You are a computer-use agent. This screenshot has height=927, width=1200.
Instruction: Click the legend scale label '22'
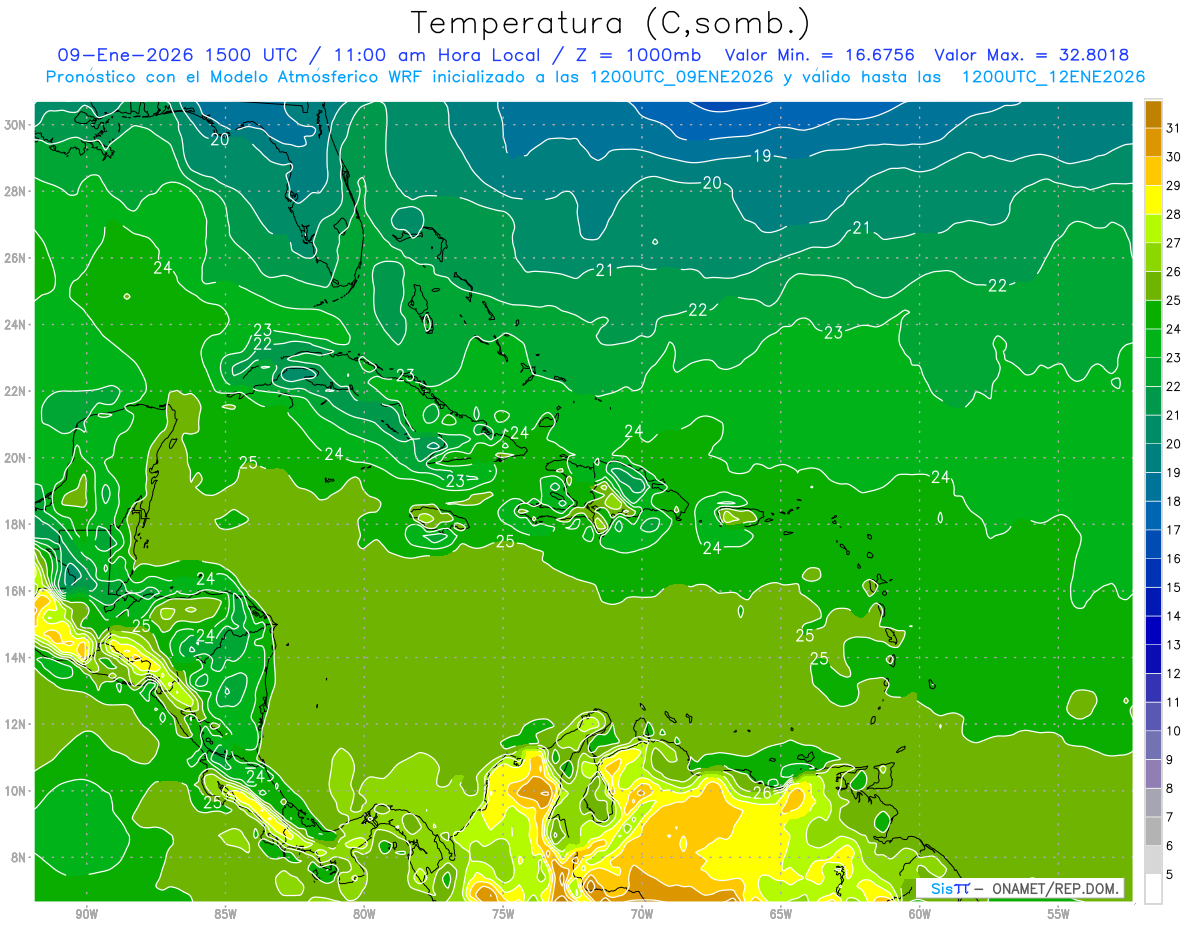point(1174,387)
